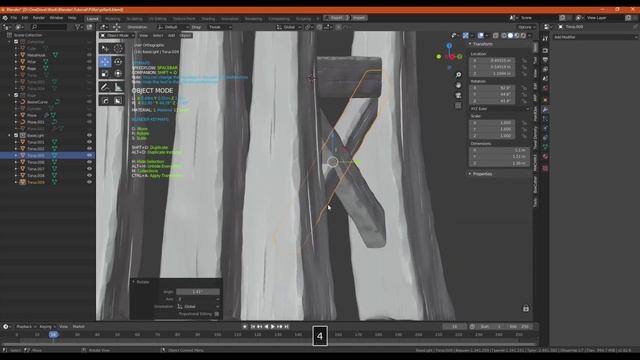Viewport: 640px width, 360px height.
Task: Open the Particles properties tab
Action: coord(545,119)
